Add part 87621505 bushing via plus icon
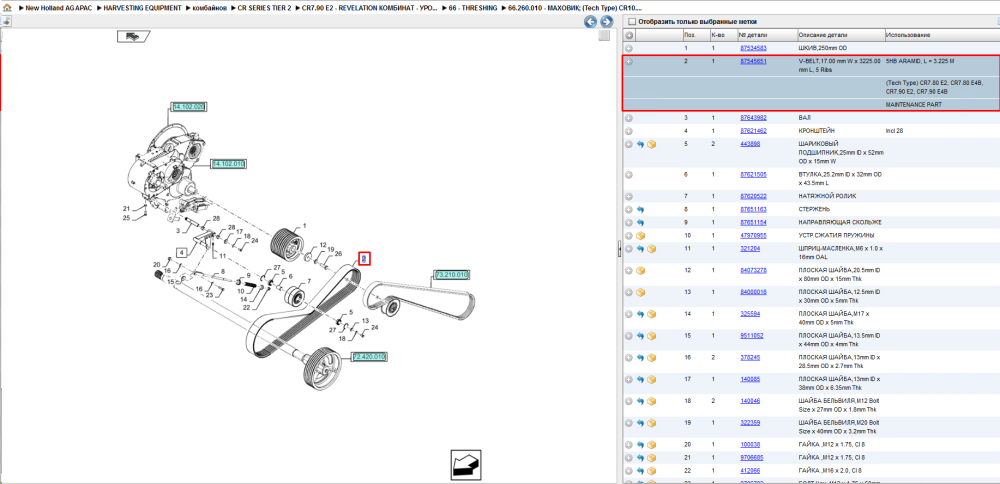 [629, 174]
